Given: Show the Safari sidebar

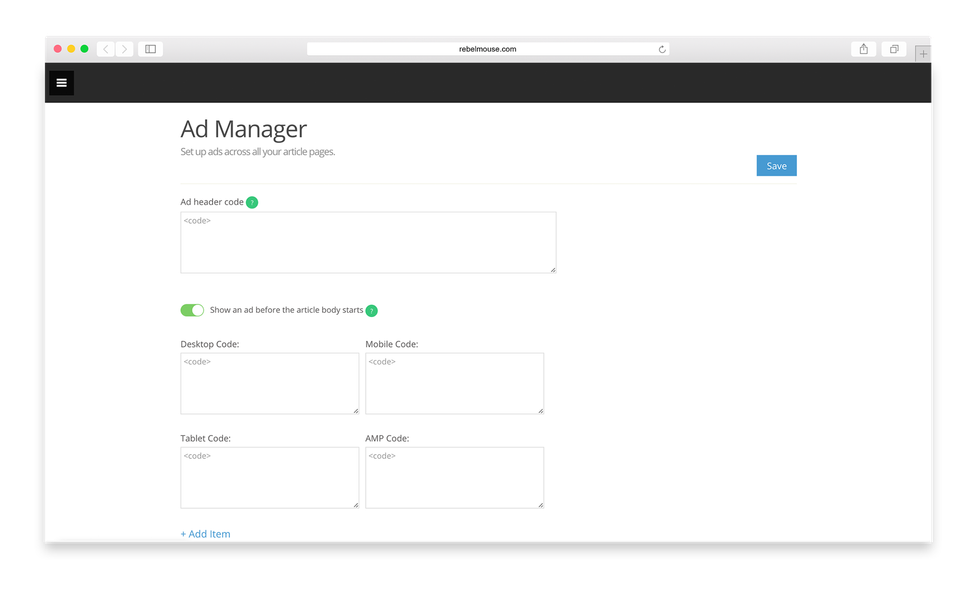Looking at the screenshot, I should point(150,49).
